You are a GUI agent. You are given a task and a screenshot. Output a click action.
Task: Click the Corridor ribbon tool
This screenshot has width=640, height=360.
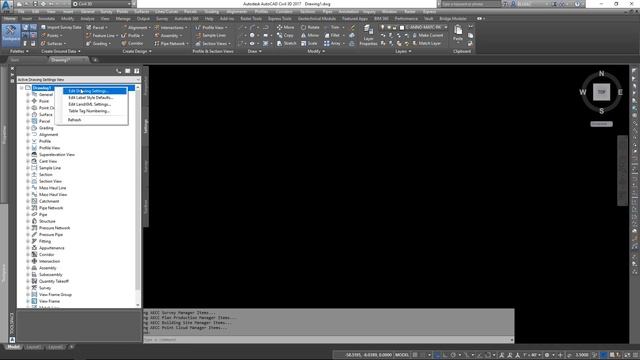[x=133, y=44]
